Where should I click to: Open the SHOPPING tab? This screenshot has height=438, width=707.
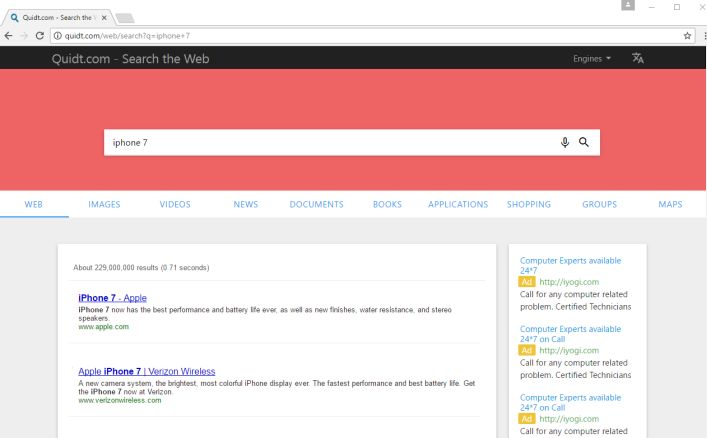coord(529,204)
